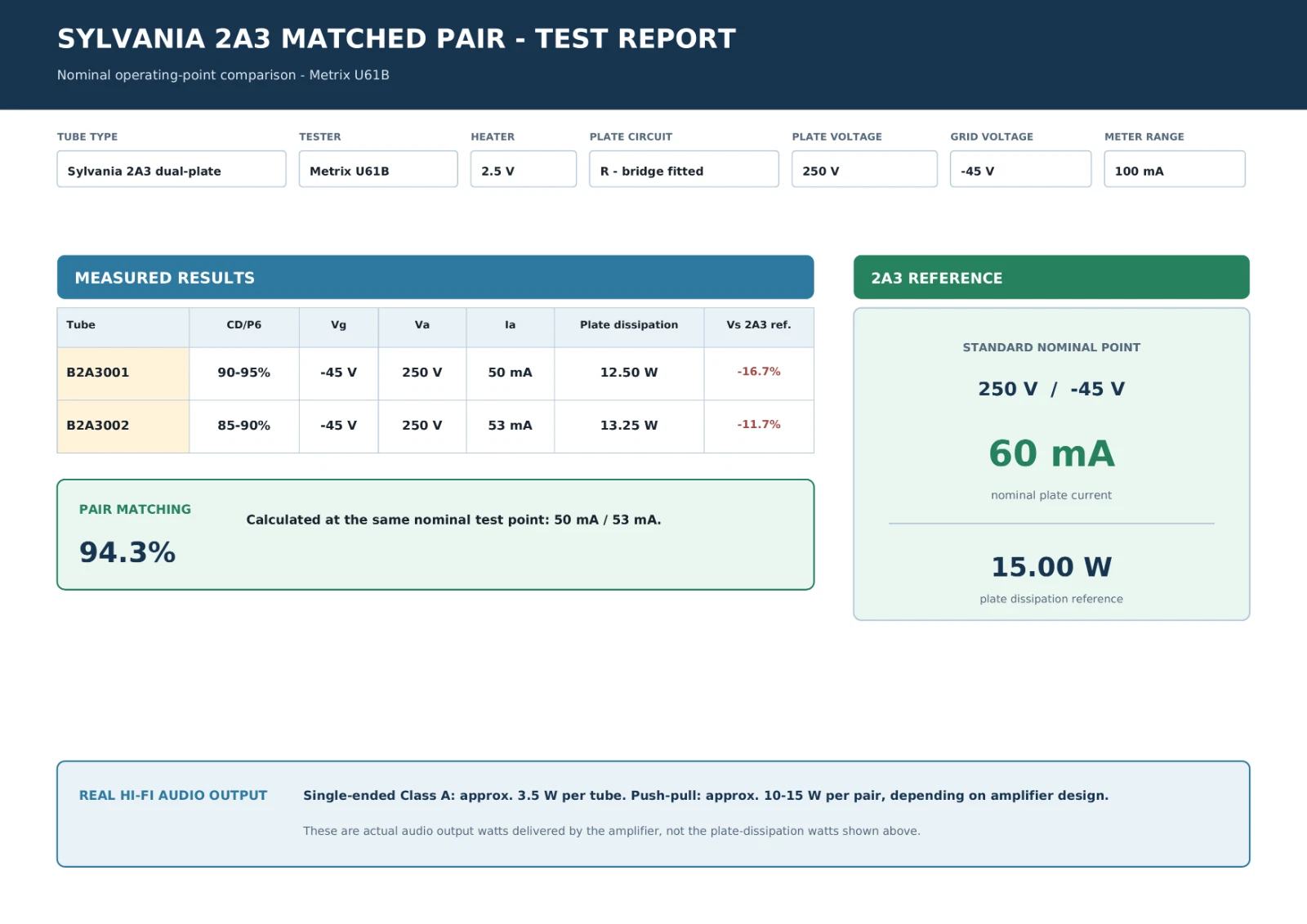Click the 15.00 W reference value
The height and width of the screenshot is (924, 1307).
click(x=1051, y=567)
